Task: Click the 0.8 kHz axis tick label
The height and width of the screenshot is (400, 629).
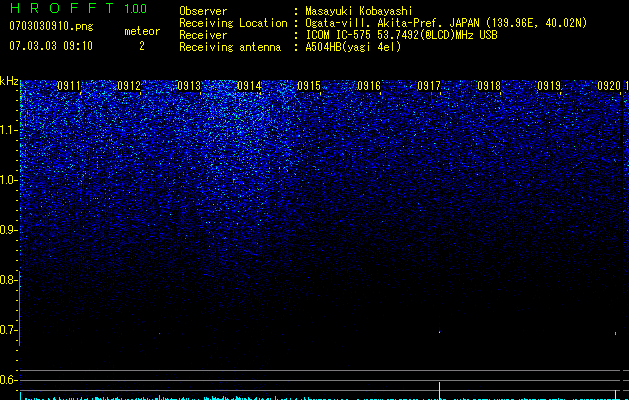Action: click(x=8, y=280)
